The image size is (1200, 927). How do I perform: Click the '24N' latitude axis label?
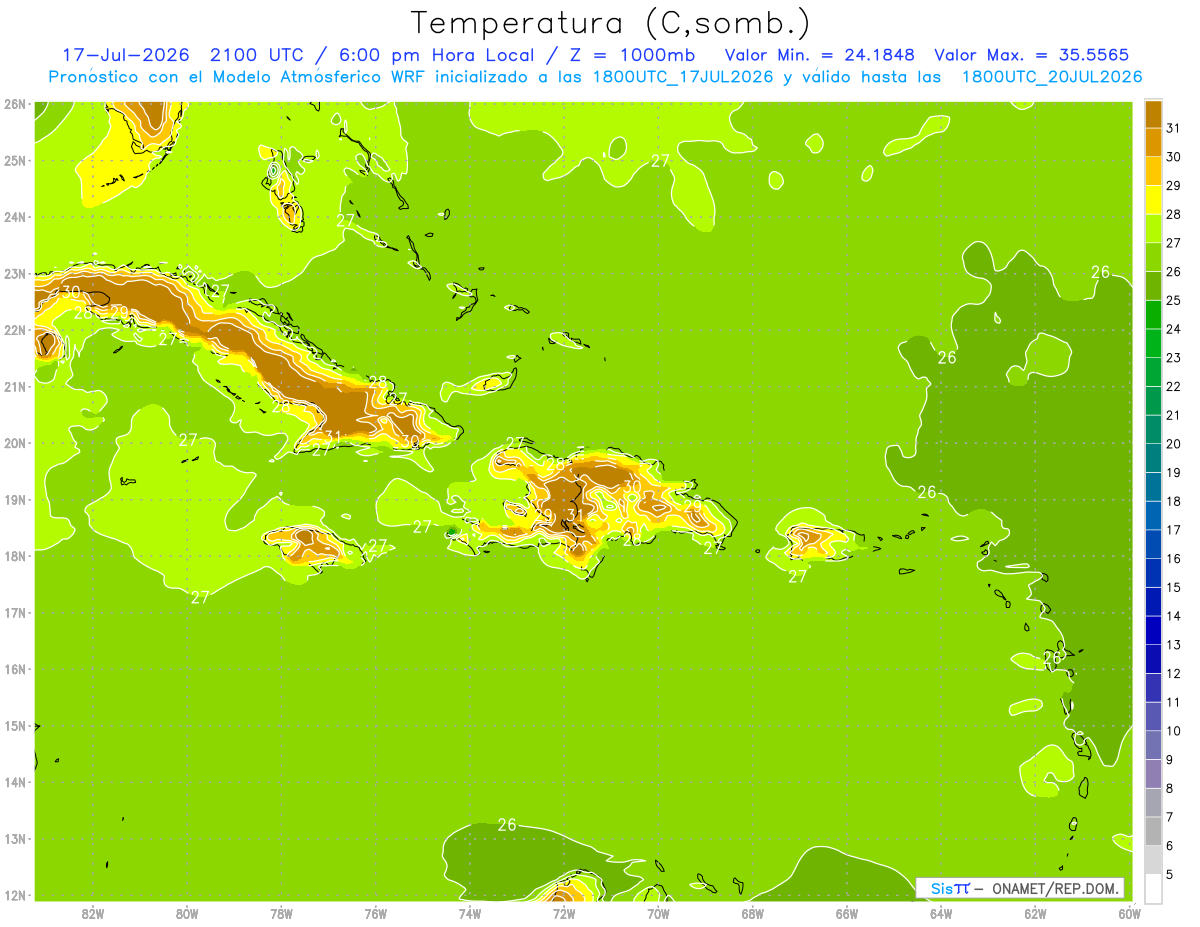coord(14,217)
